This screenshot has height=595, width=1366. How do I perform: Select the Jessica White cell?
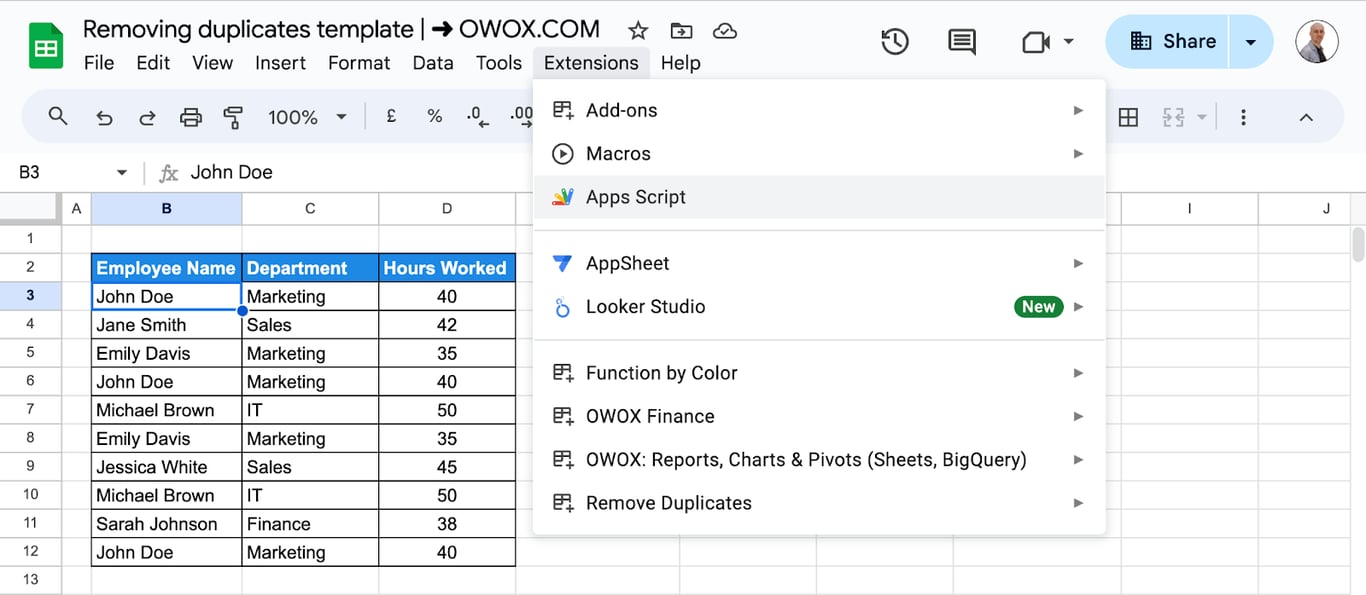(166, 467)
